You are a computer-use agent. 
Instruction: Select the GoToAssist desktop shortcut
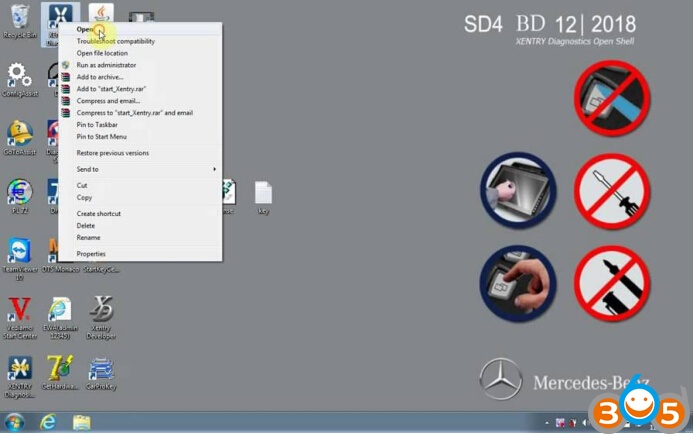tap(20, 138)
